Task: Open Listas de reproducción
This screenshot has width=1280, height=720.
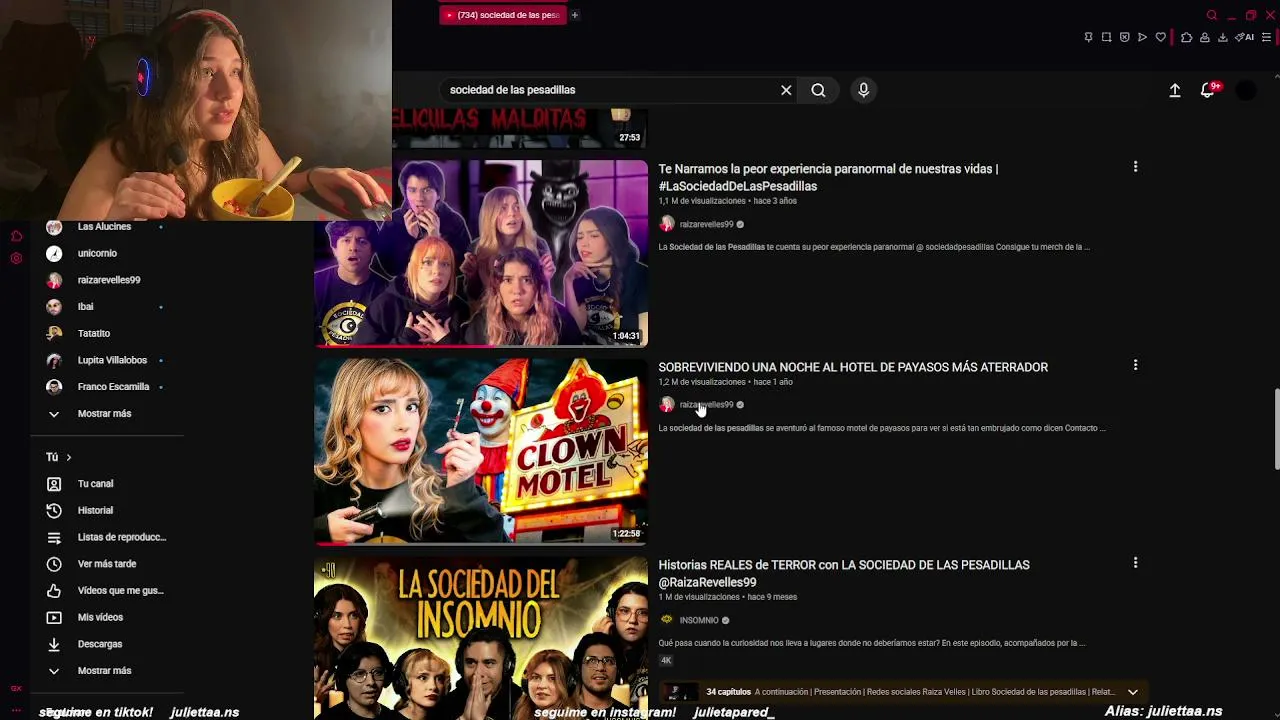Action: pos(106,537)
